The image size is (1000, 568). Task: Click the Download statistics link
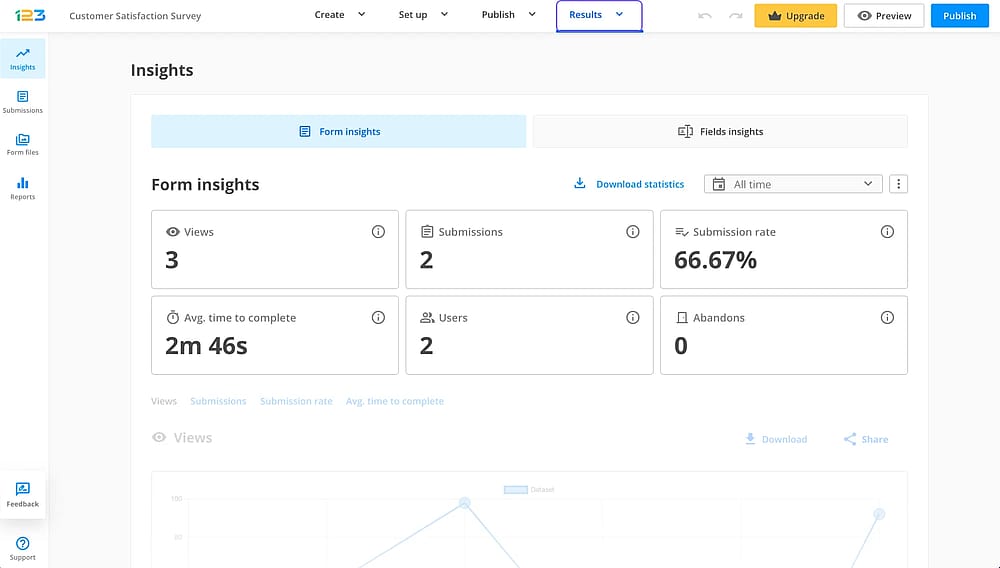coord(640,184)
